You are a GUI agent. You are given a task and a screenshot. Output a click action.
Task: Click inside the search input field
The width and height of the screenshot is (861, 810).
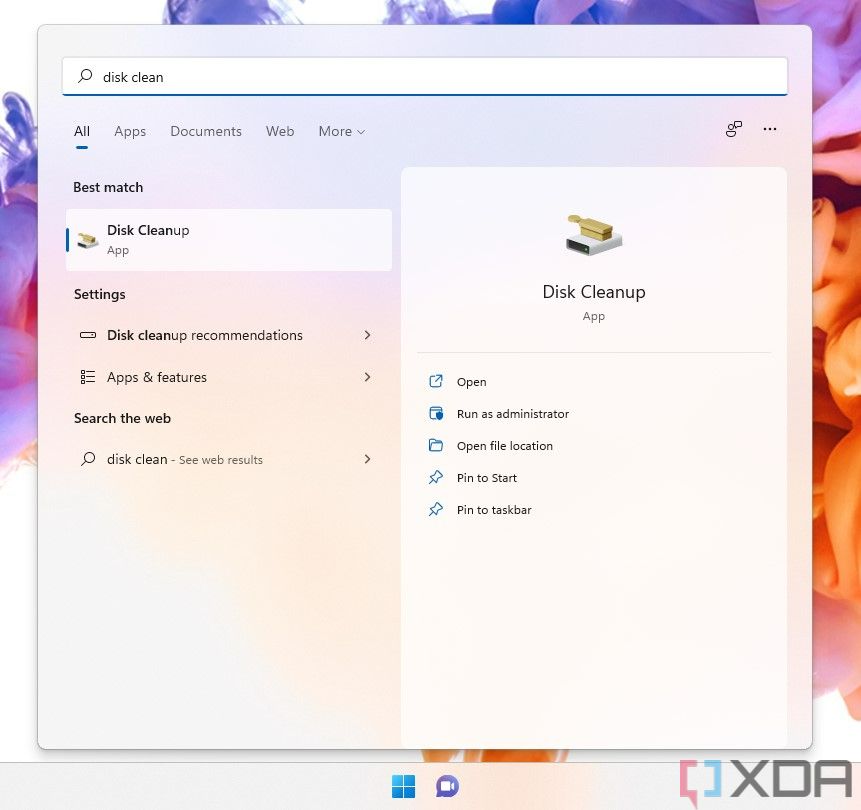pyautogui.click(x=400, y=76)
